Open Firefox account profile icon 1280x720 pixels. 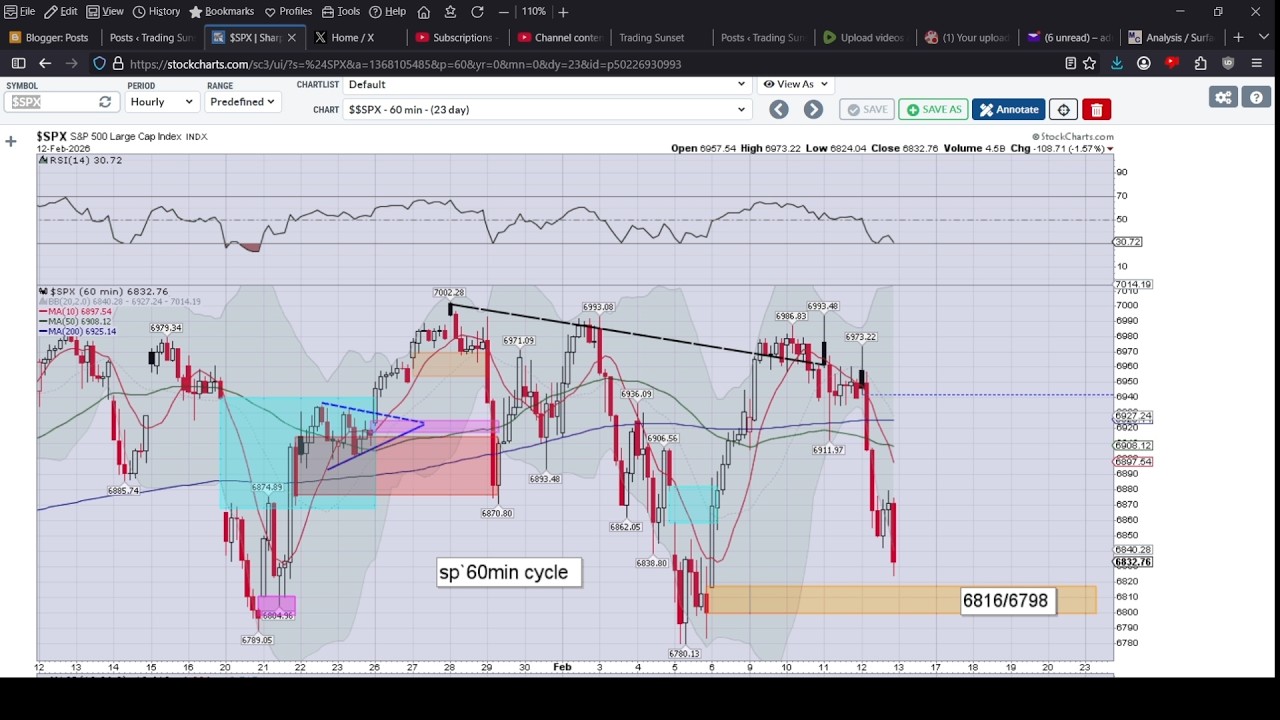[1144, 64]
